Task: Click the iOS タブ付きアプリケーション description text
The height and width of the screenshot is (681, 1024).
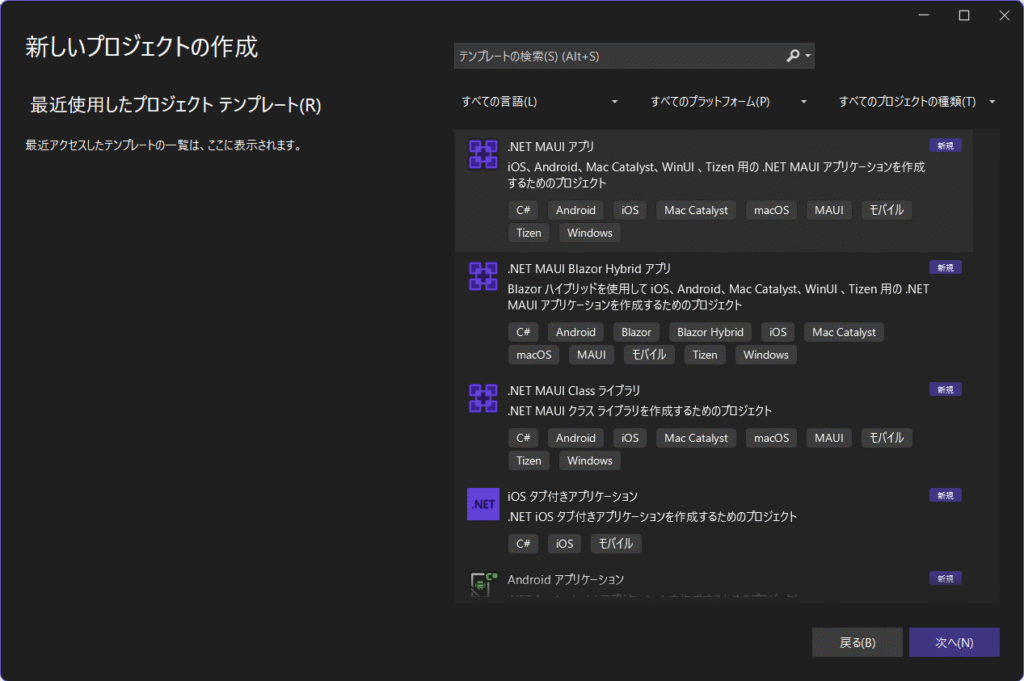Action: (x=652, y=517)
